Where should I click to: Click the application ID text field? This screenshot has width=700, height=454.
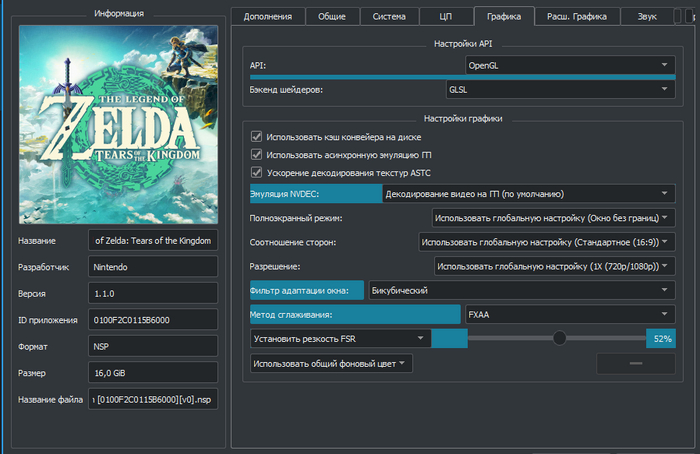coord(153,319)
